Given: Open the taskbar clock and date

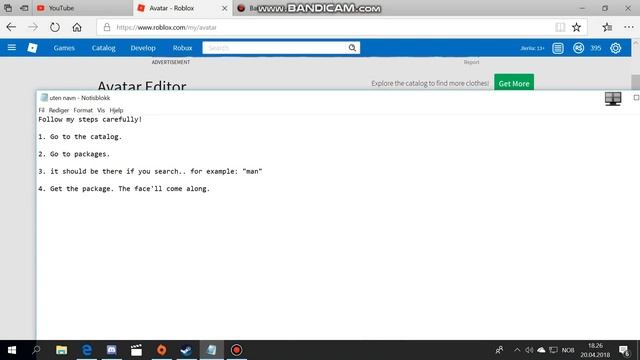Looking at the screenshot, I should tap(595, 350).
